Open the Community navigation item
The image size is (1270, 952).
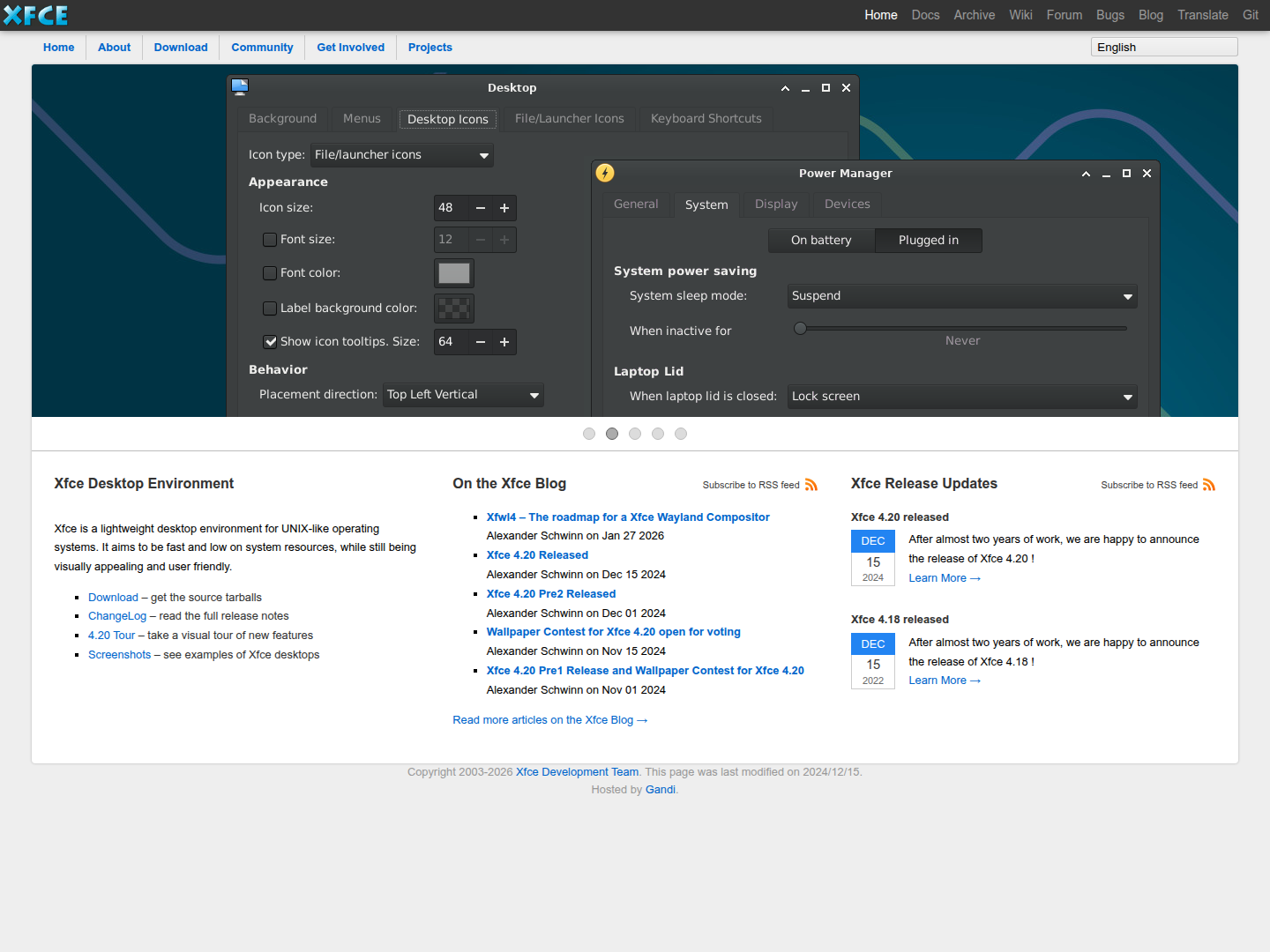(262, 48)
